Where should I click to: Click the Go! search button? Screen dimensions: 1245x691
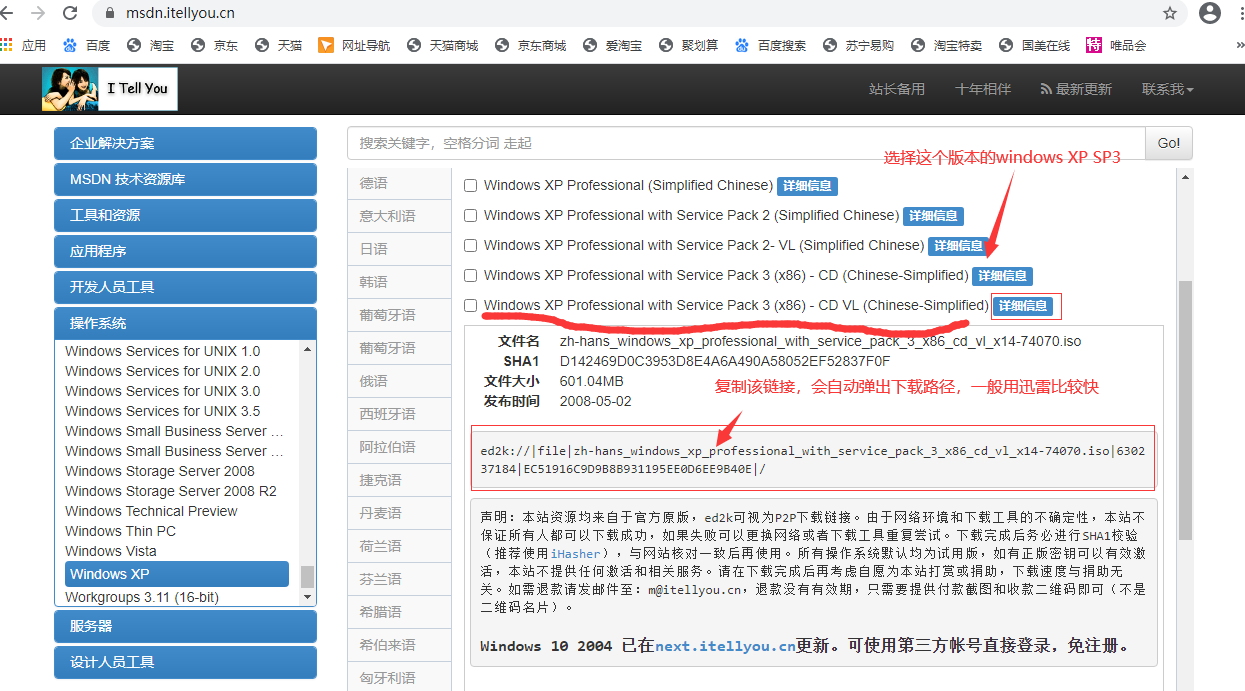coord(1169,143)
